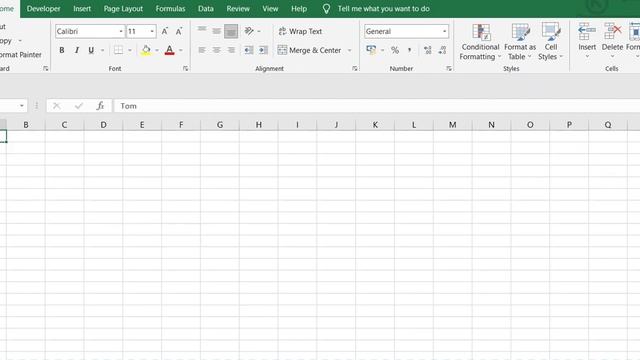Click Tell me what you want to do

[383, 9]
